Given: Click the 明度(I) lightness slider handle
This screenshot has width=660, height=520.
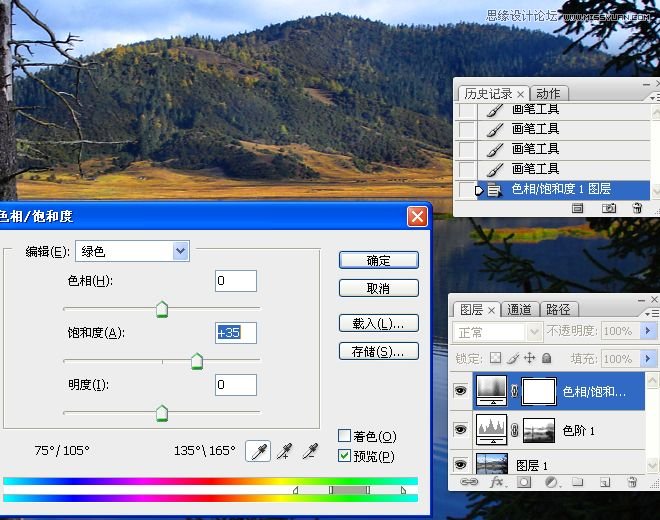Looking at the screenshot, I should click(162, 413).
